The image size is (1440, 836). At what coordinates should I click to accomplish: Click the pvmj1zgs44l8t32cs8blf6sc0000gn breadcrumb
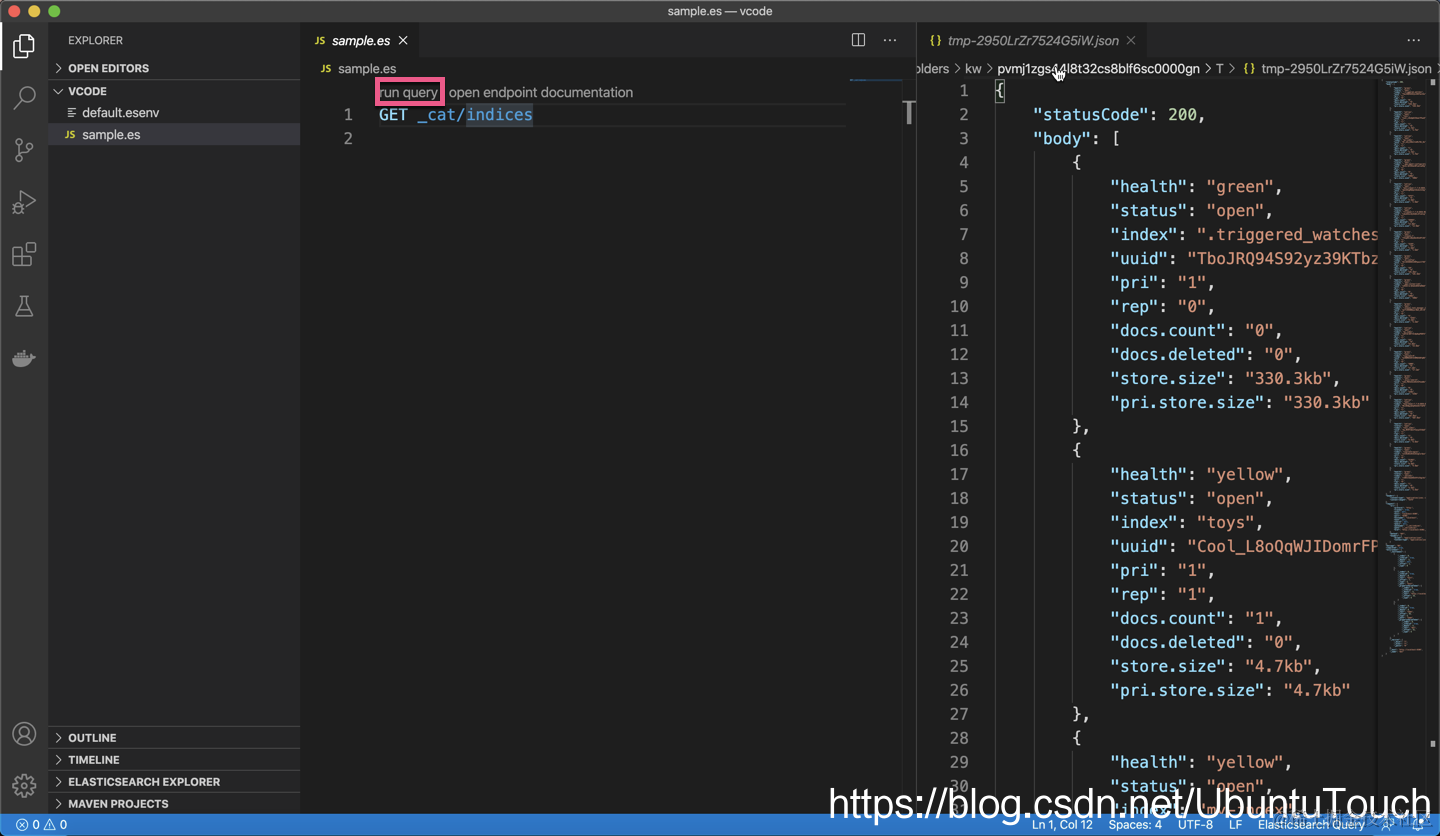(x=1098, y=69)
